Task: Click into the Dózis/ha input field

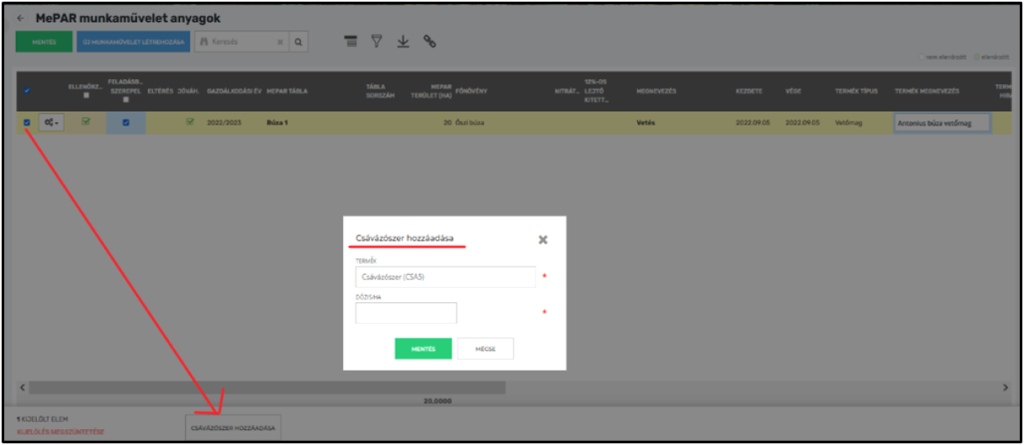Action: (x=406, y=313)
